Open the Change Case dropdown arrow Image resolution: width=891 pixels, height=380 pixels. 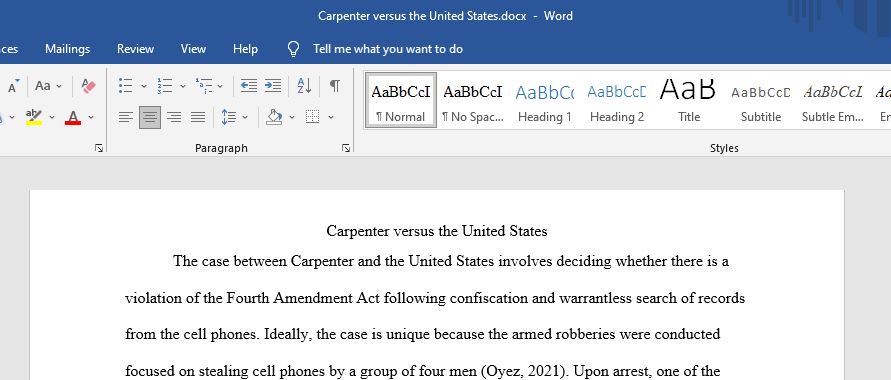coord(59,86)
